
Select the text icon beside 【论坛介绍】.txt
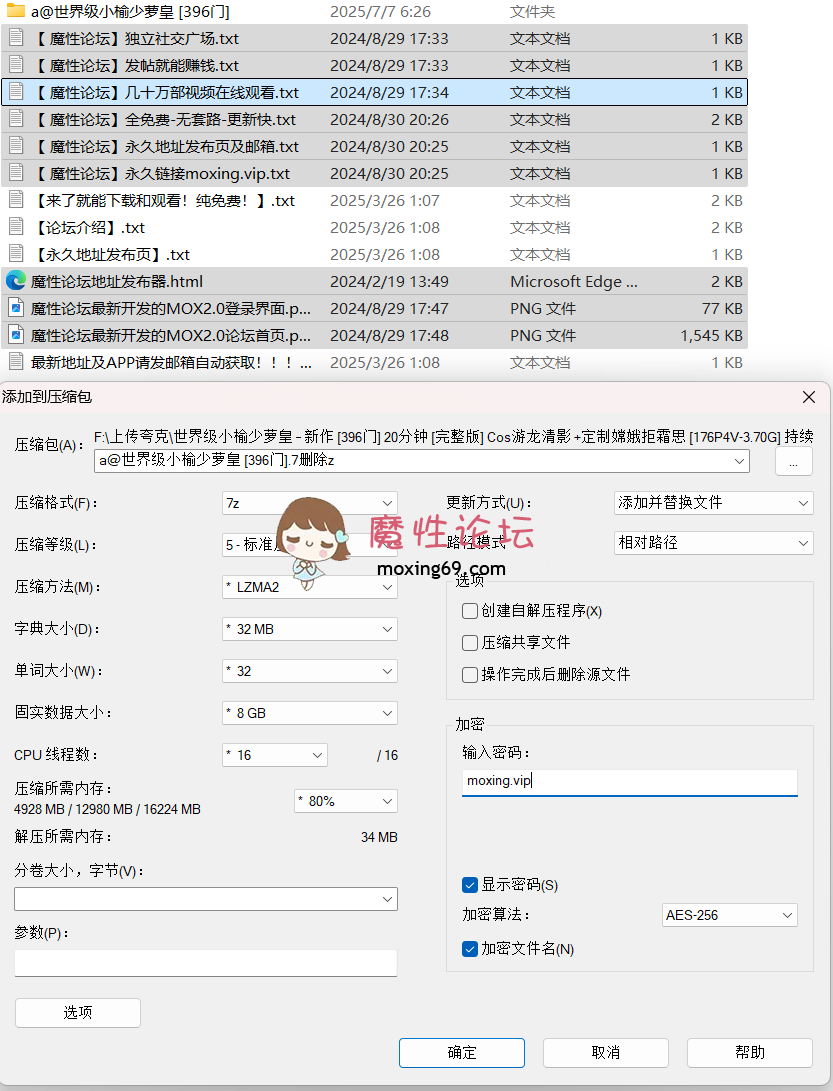click(16, 228)
